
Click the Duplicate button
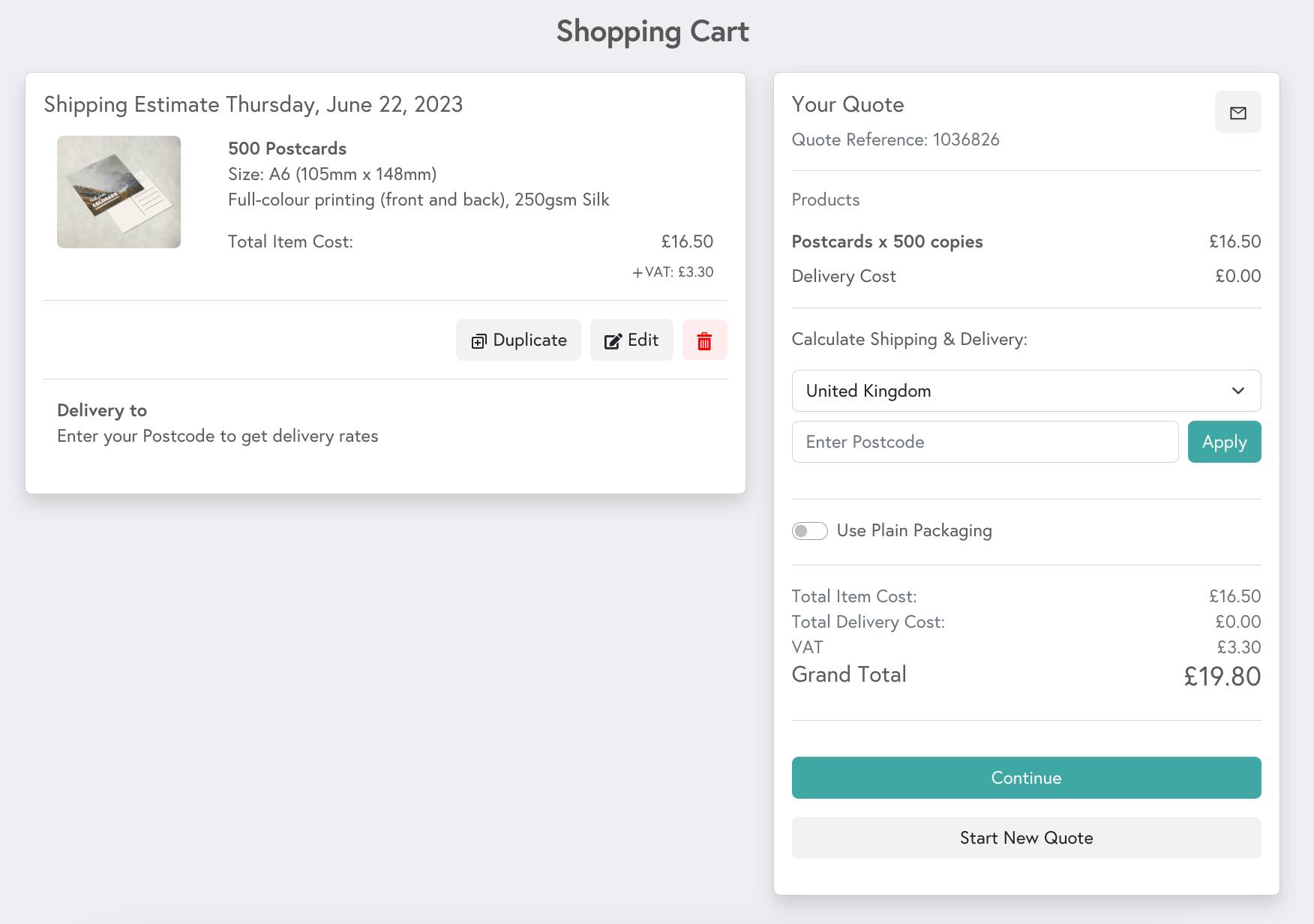(518, 340)
